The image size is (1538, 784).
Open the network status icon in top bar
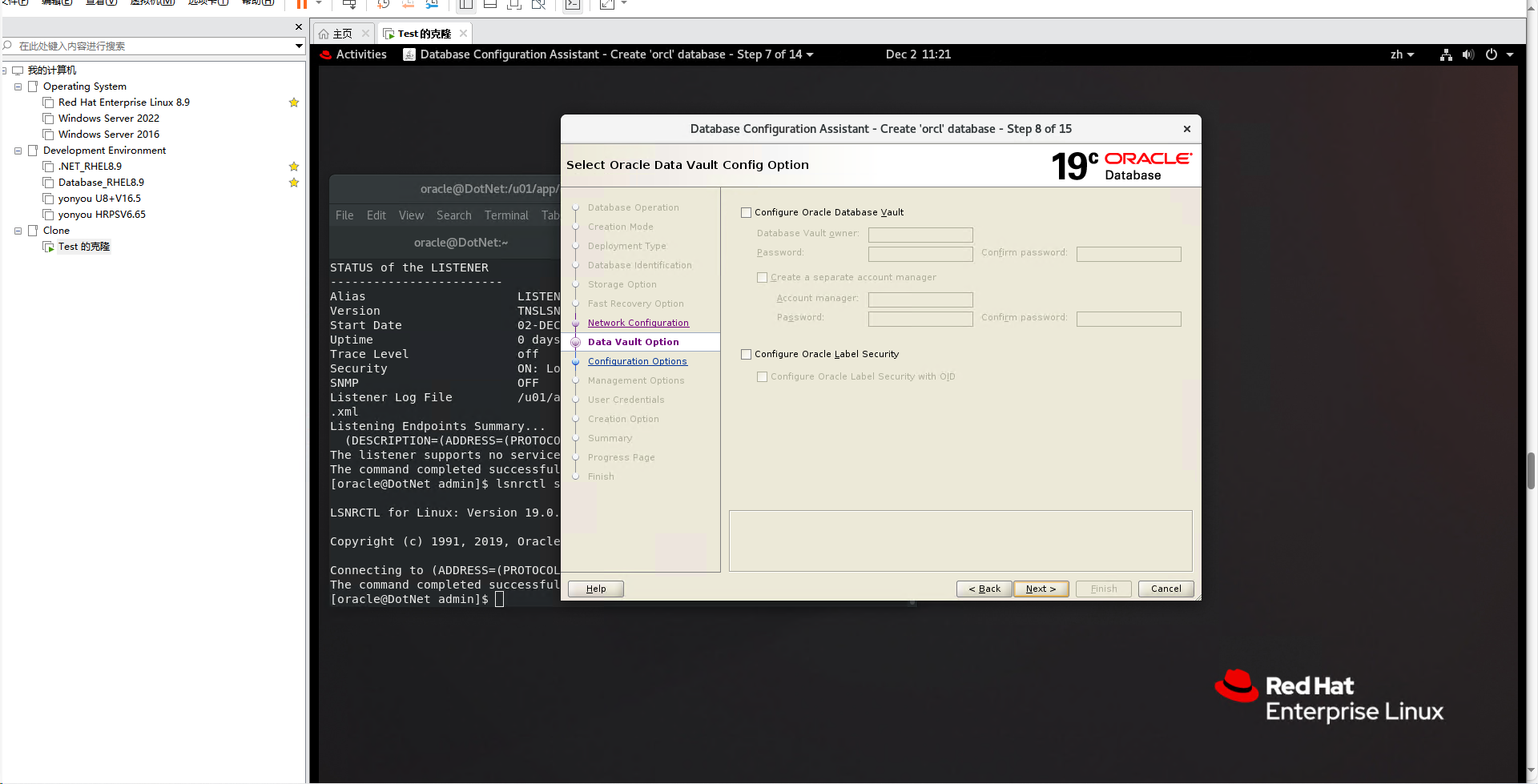[x=1446, y=54]
